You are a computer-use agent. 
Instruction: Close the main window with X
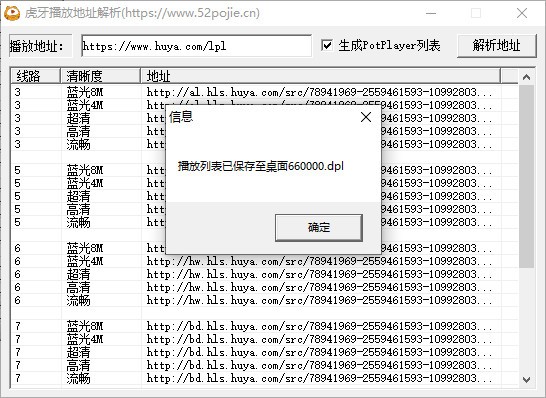[522, 13]
